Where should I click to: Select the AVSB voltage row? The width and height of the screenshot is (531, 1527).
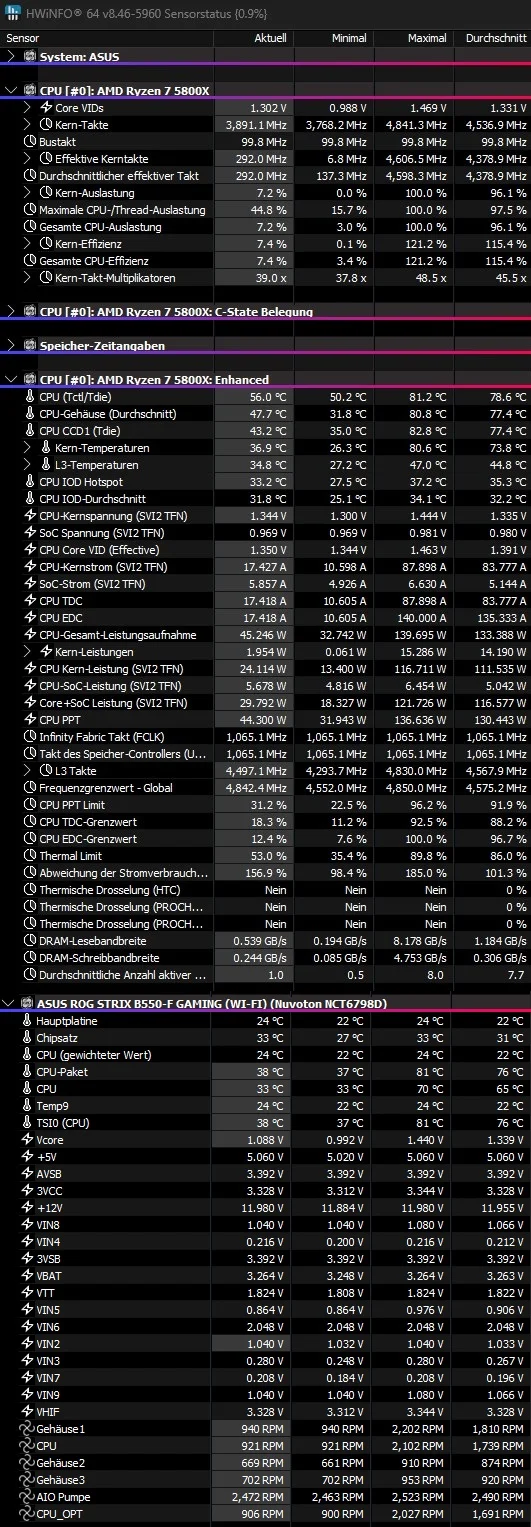click(265, 1174)
